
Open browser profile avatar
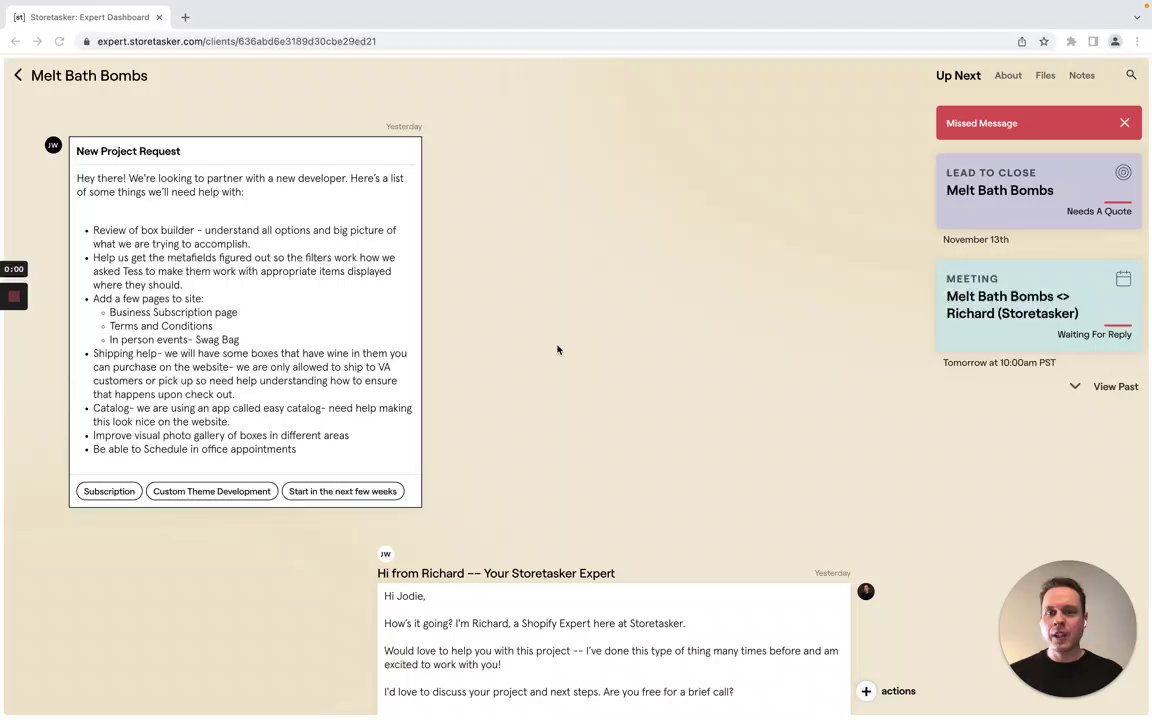point(1115,41)
